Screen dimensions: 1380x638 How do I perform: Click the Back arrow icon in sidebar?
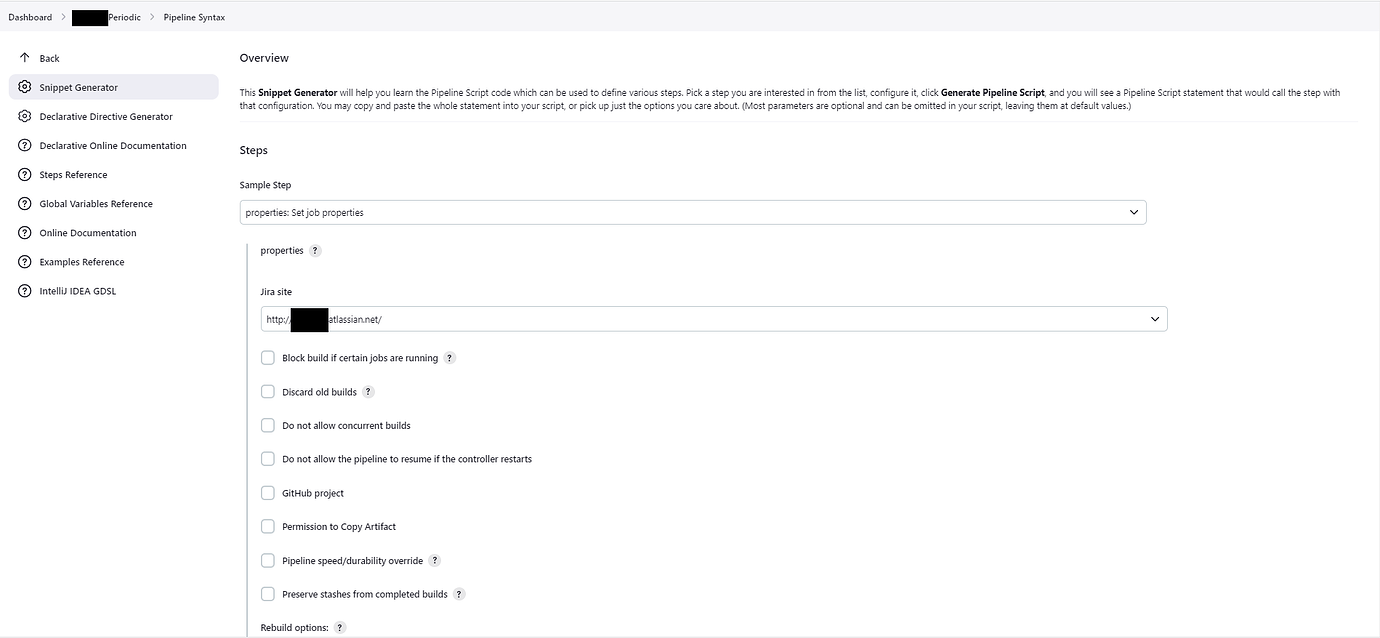pyautogui.click(x=25, y=58)
